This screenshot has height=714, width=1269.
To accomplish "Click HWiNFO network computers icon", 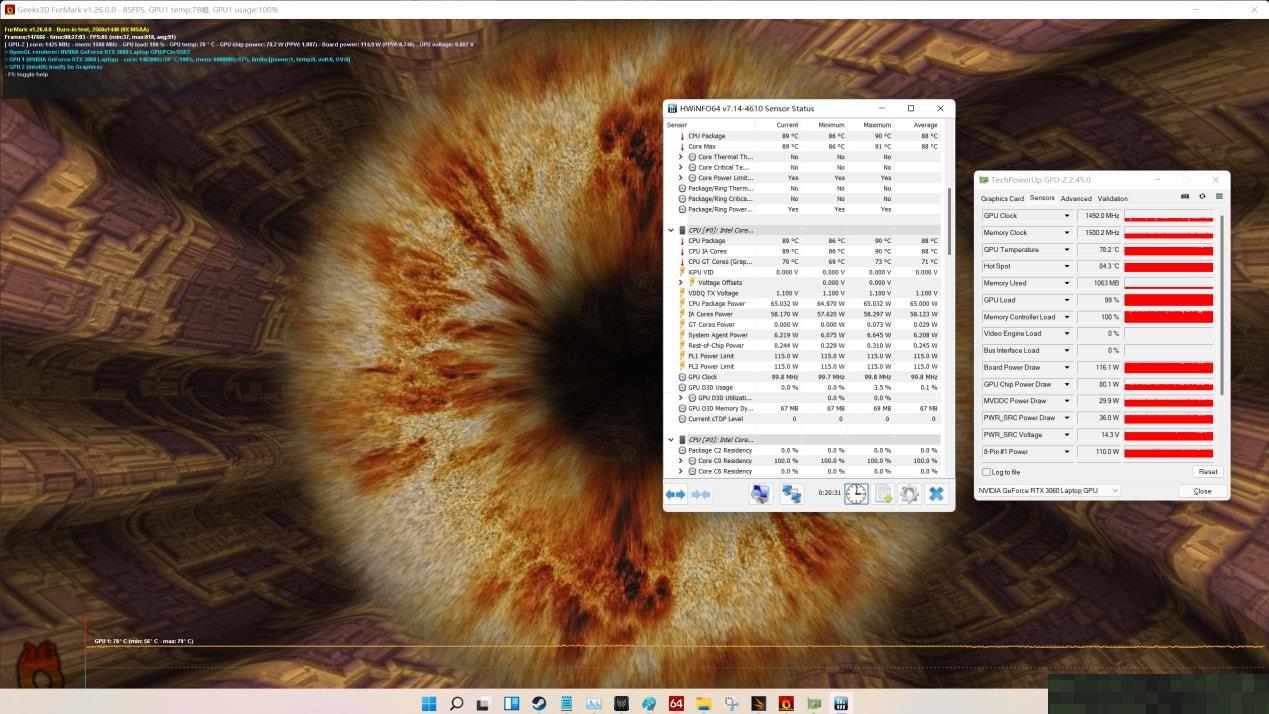I will (x=792, y=494).
